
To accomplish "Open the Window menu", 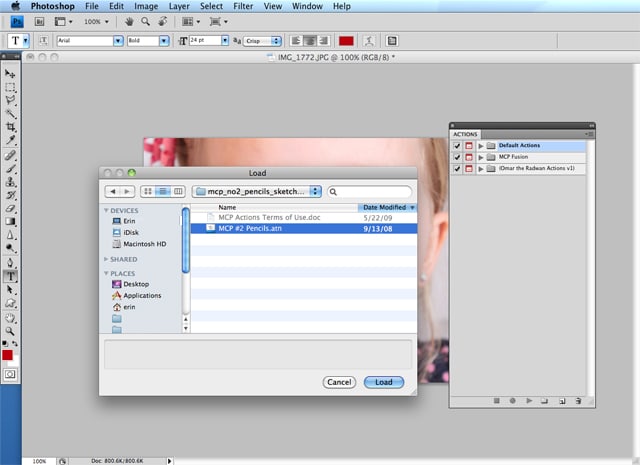I will coord(307,6).
